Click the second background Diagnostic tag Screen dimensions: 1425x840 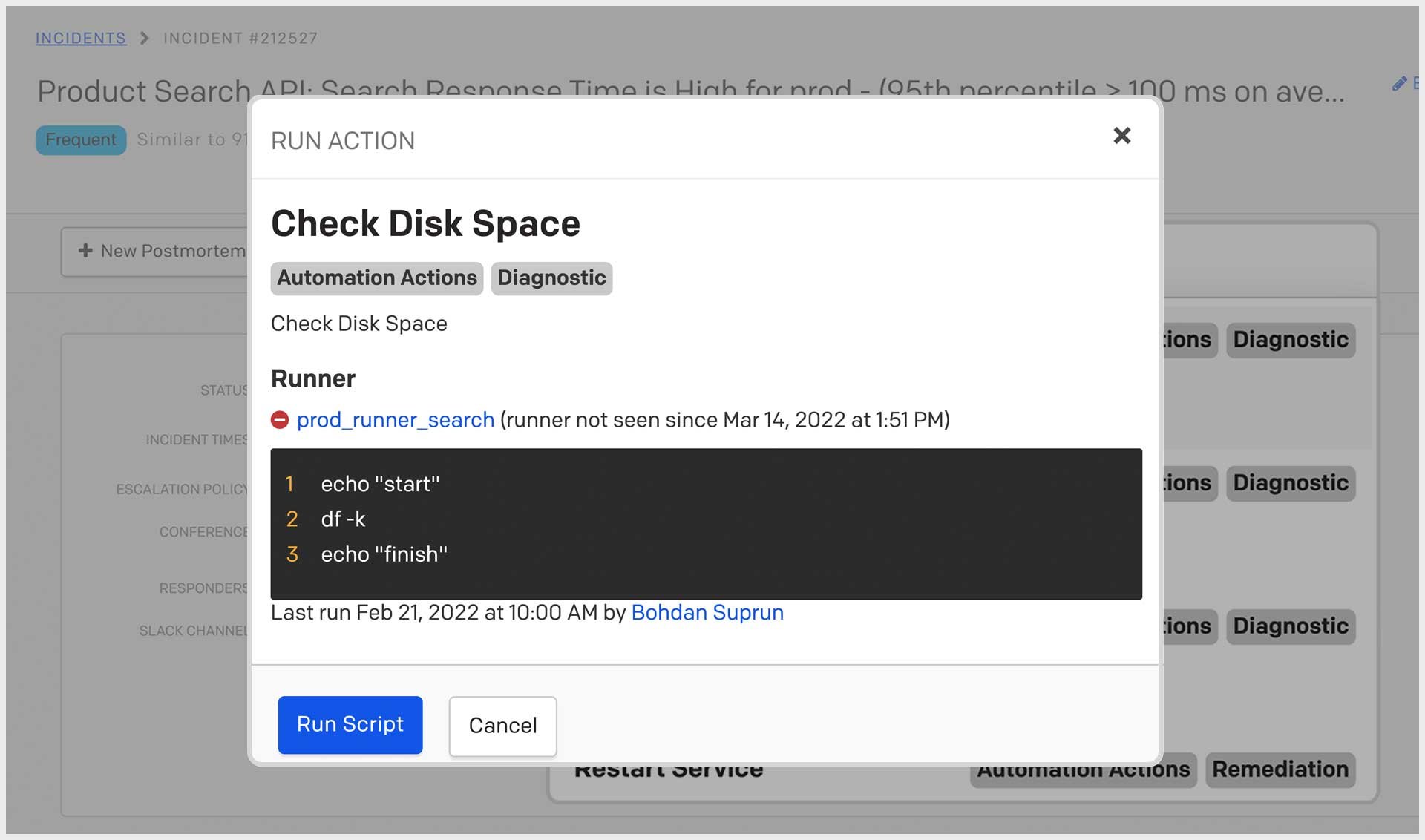pos(1290,483)
